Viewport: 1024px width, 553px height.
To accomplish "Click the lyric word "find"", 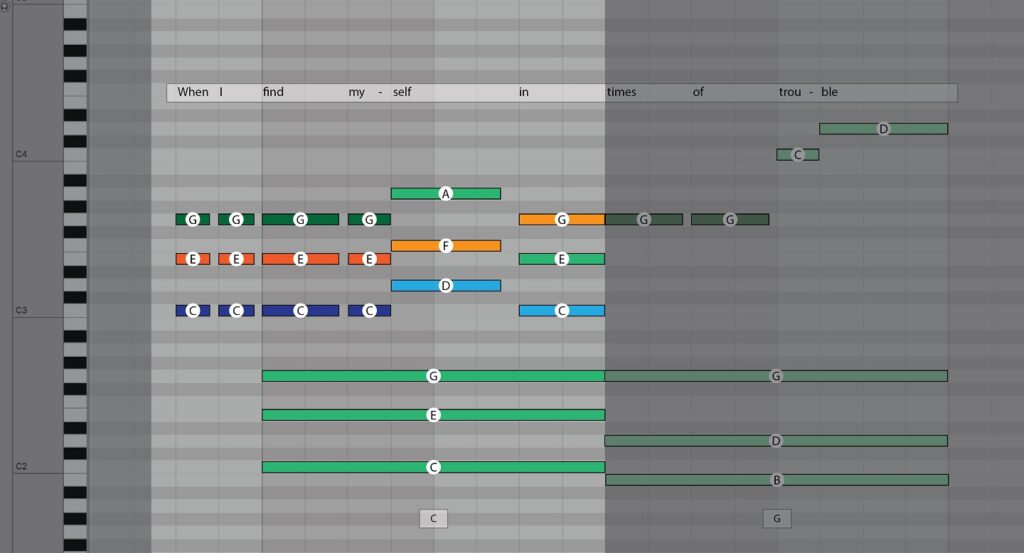I will 273,92.
